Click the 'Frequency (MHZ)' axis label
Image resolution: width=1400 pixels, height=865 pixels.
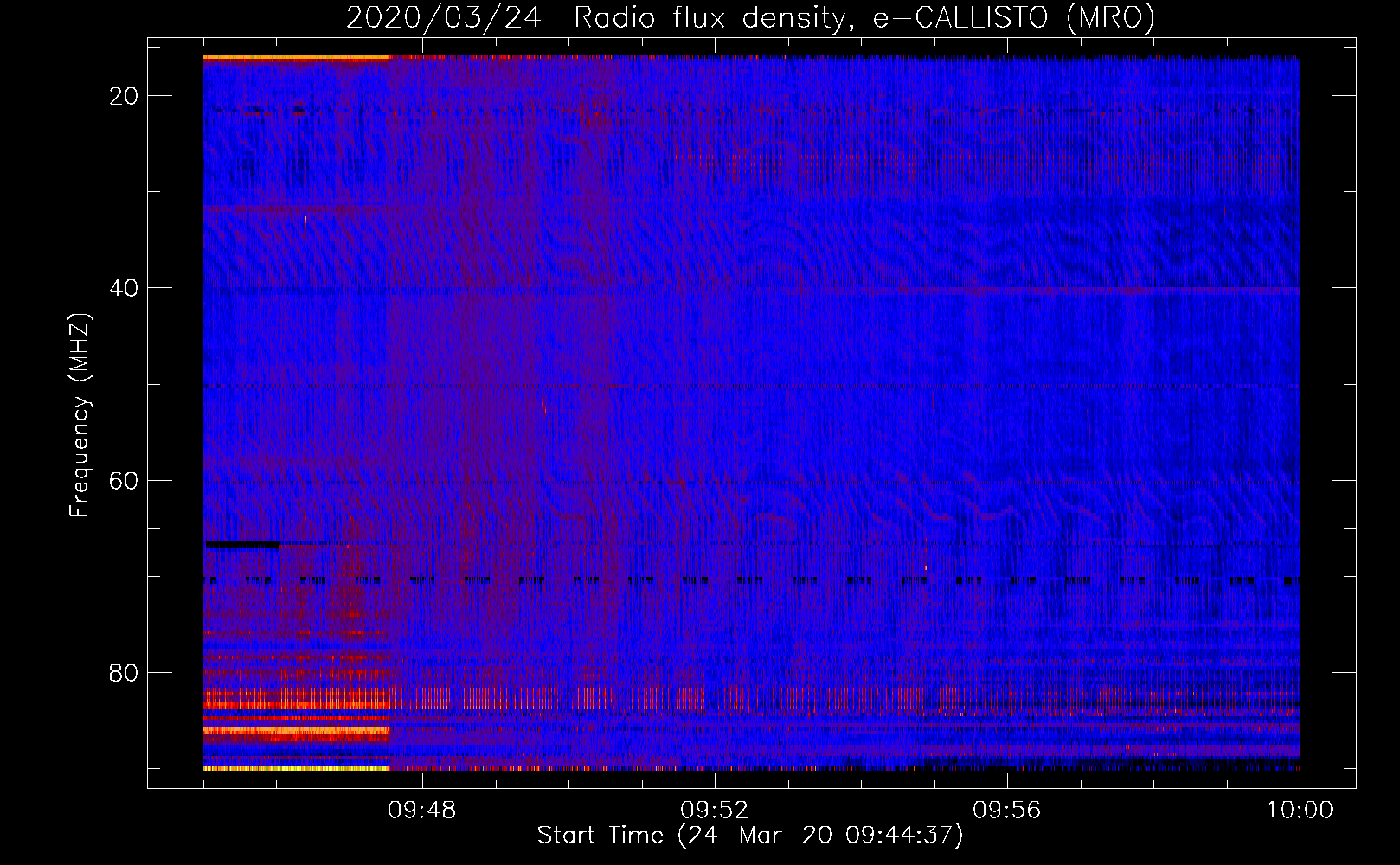tap(80, 415)
